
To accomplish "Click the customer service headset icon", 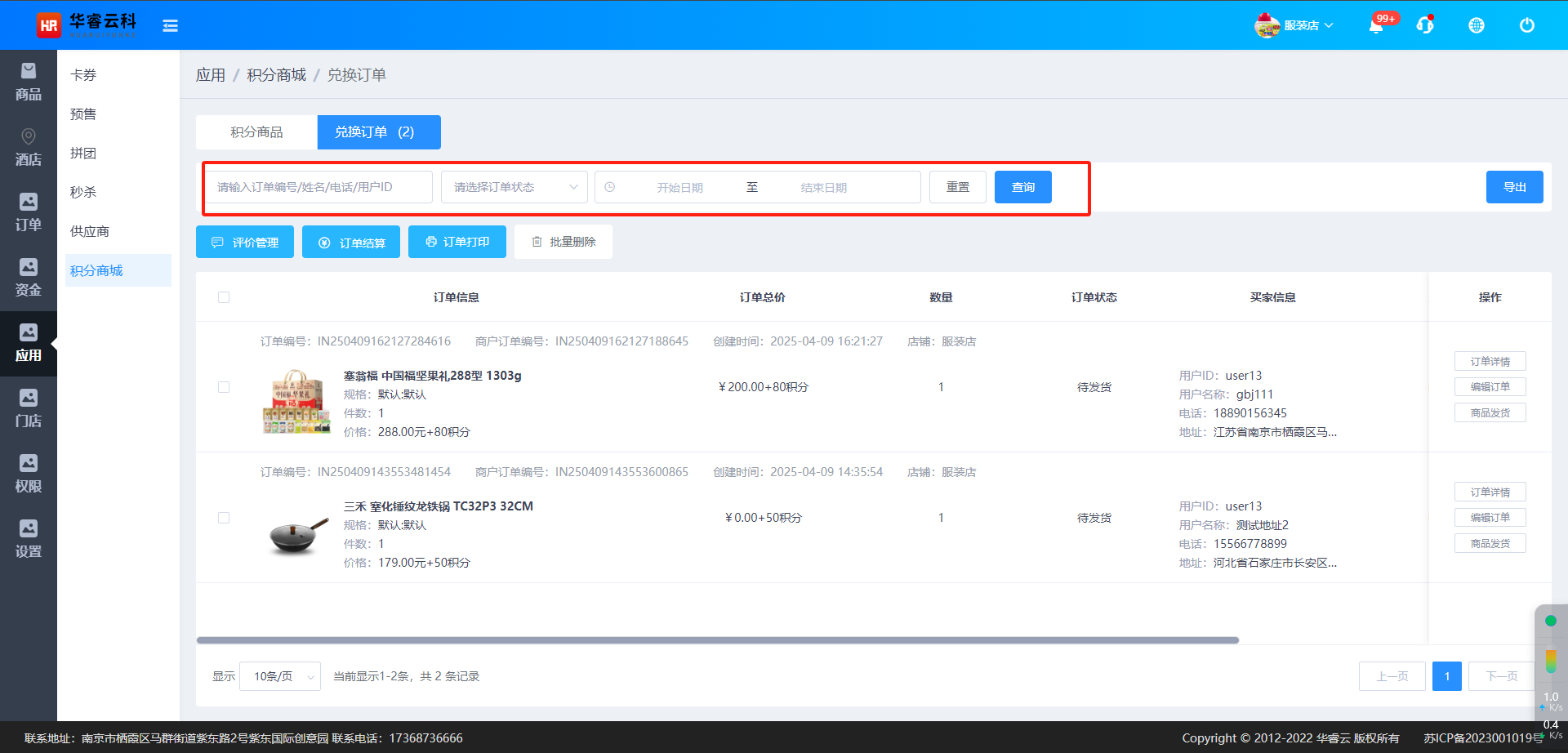I will pos(1425,25).
